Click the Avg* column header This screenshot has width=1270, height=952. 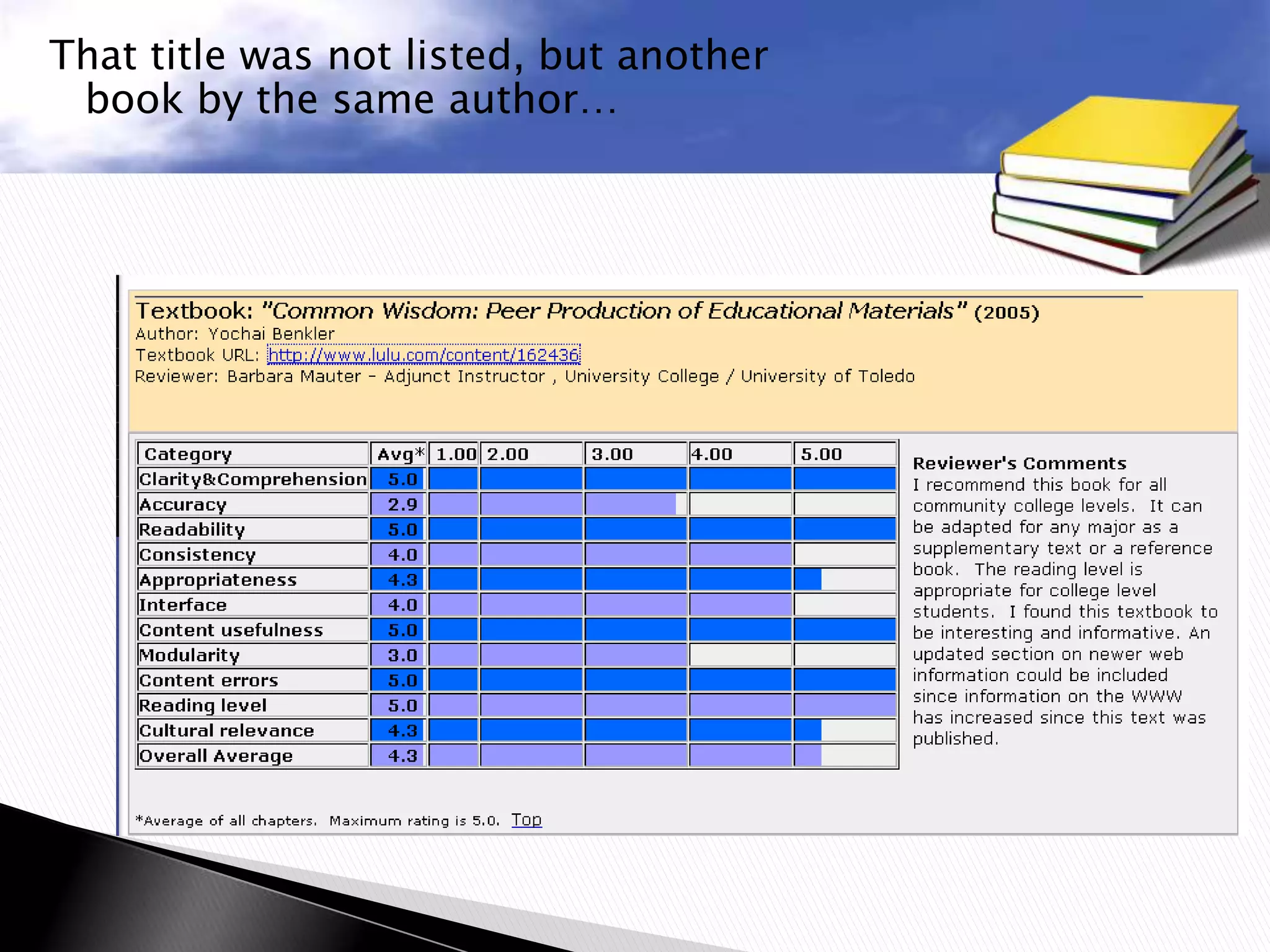(399, 454)
